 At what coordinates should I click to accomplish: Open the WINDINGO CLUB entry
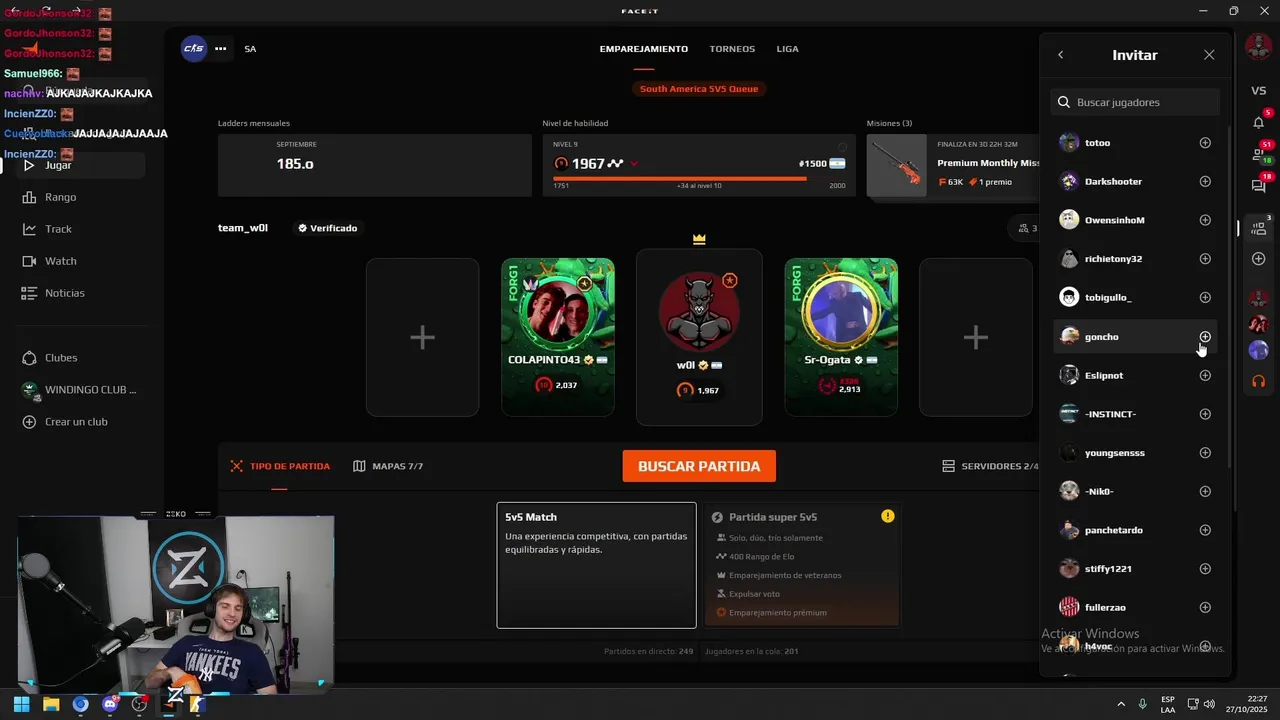79,390
